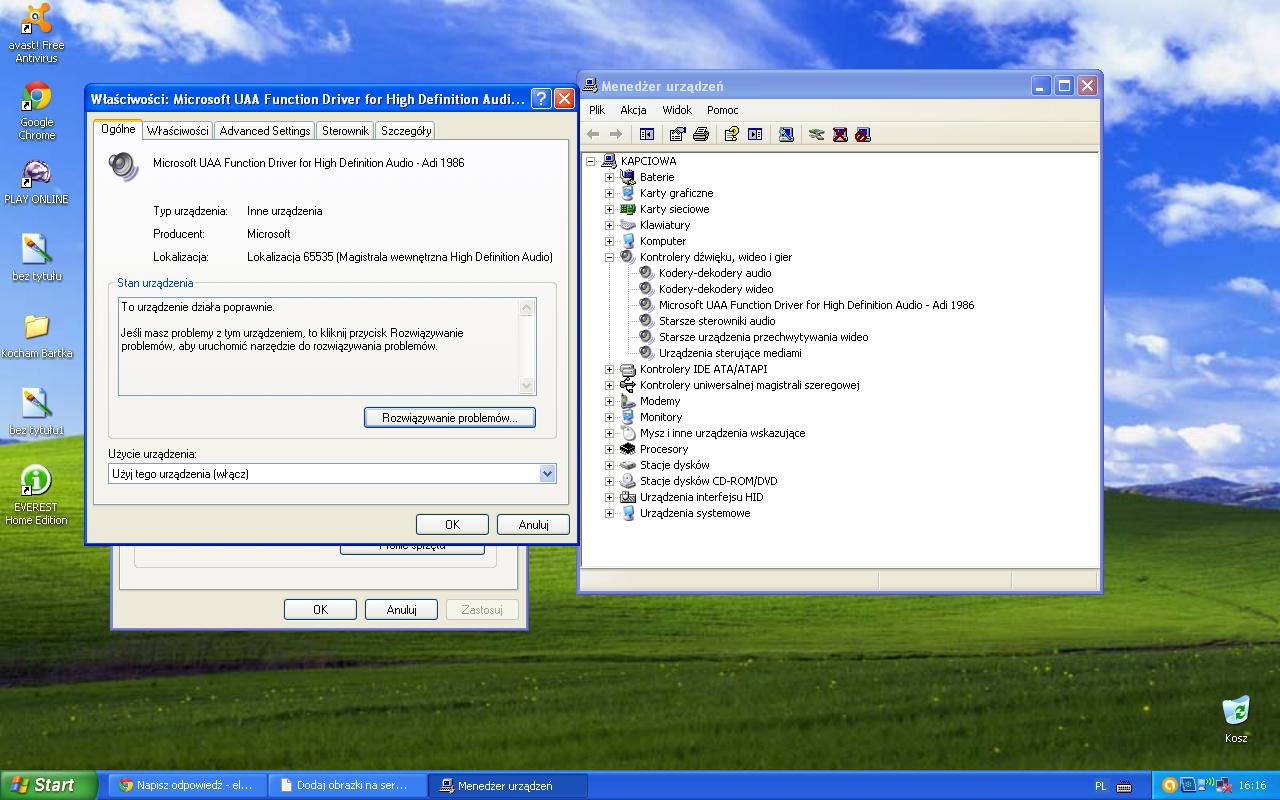The image size is (1280, 800).
Task: Select the 'bez tytułu1' desktop image icon
Action: coord(36,412)
